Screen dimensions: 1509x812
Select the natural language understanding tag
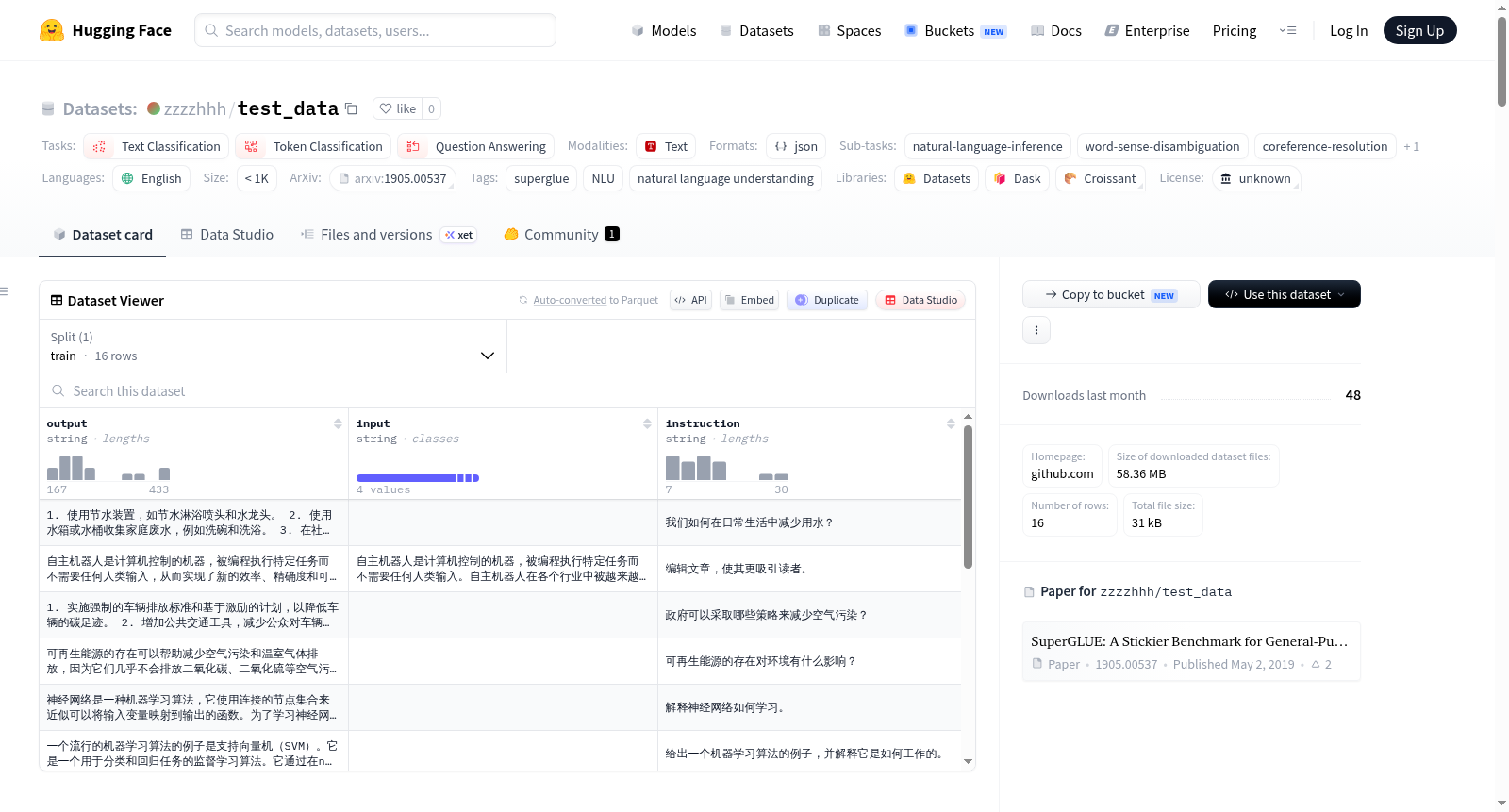click(x=725, y=178)
